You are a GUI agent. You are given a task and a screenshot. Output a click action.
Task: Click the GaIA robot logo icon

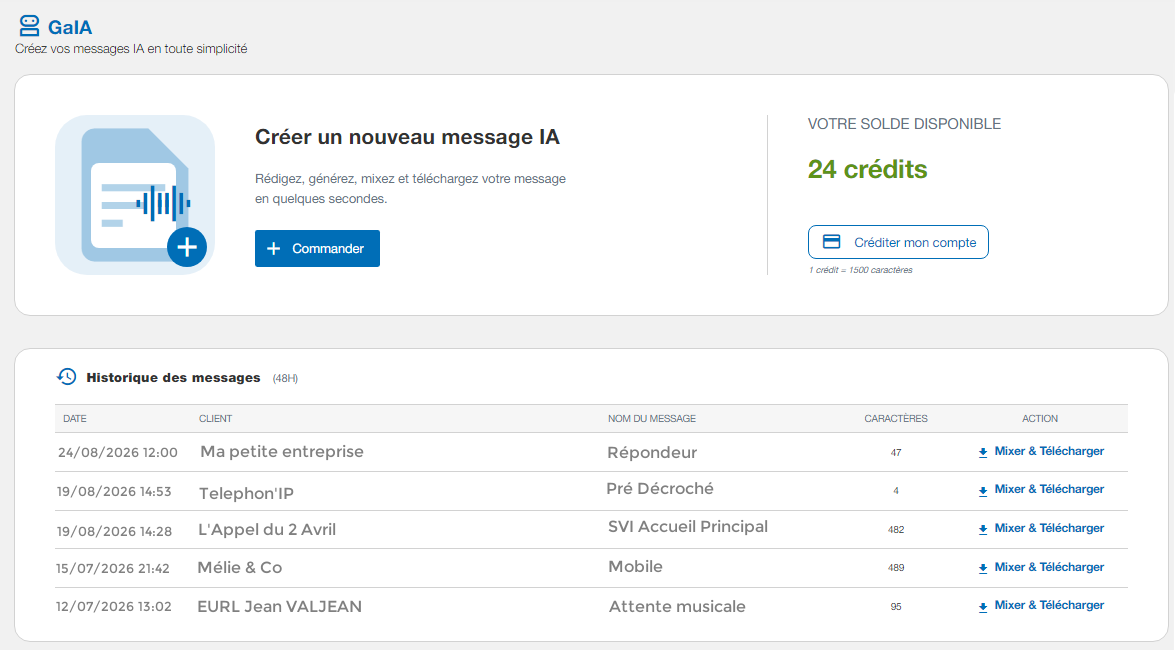point(29,26)
